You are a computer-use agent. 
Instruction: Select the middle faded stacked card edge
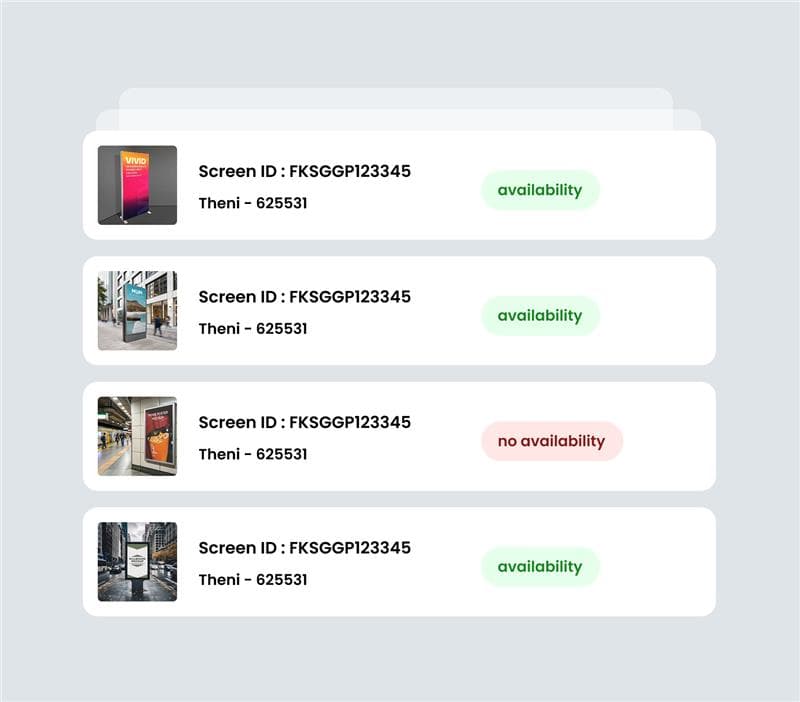[x=398, y=120]
